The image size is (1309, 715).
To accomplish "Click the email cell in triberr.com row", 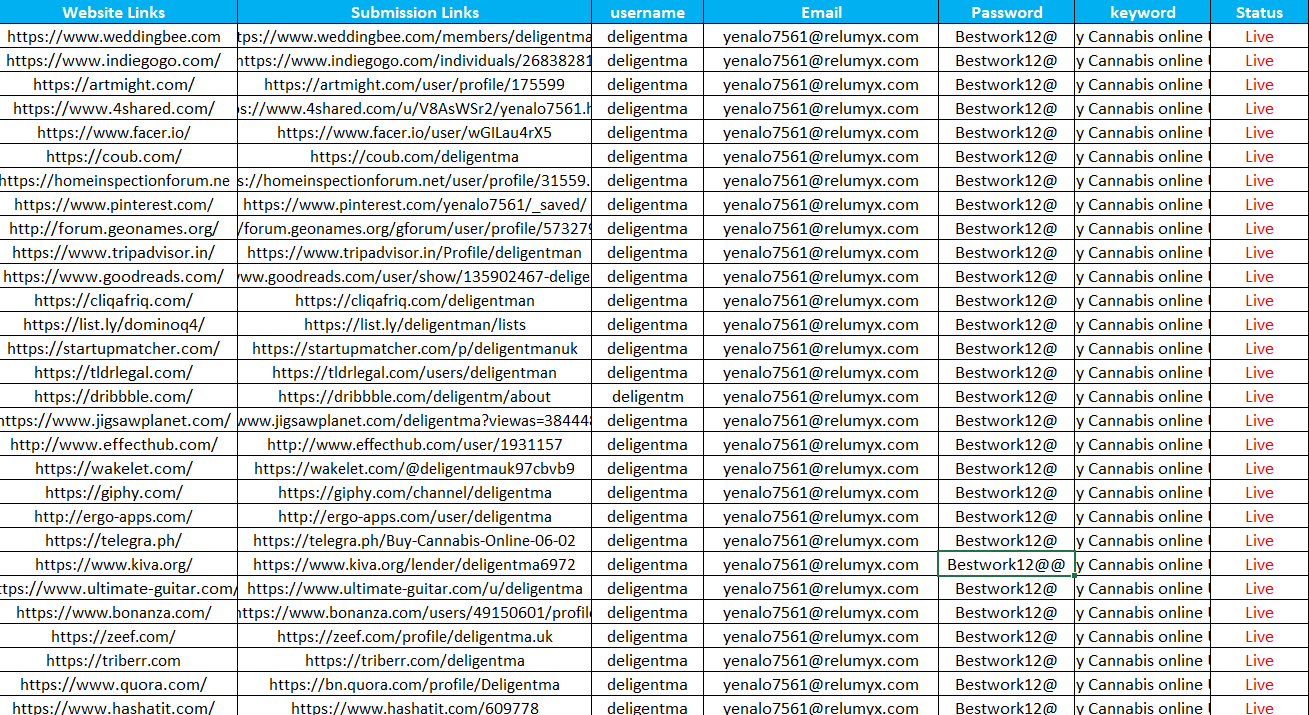I will (x=821, y=661).
